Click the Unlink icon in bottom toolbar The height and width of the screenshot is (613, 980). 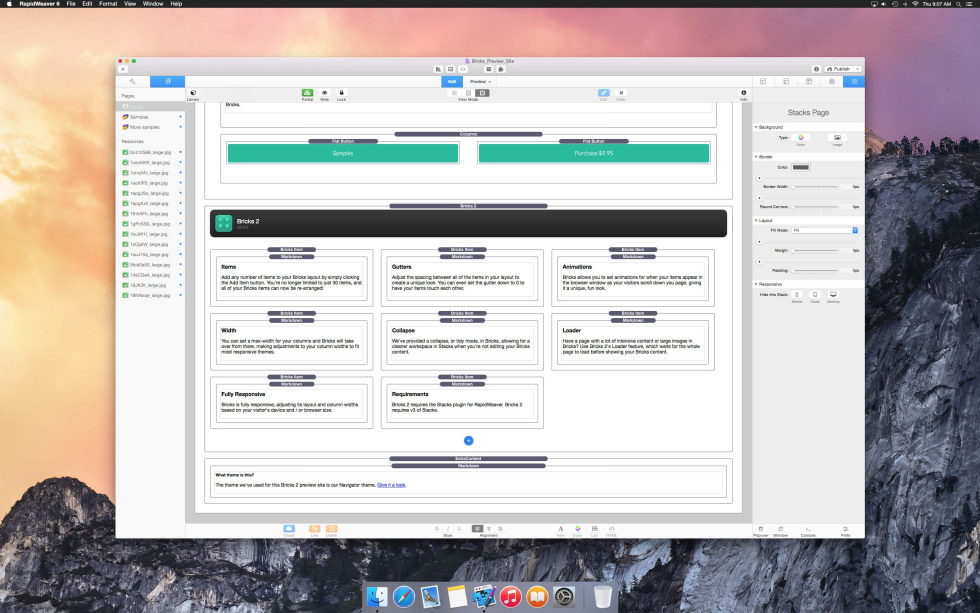[331, 529]
